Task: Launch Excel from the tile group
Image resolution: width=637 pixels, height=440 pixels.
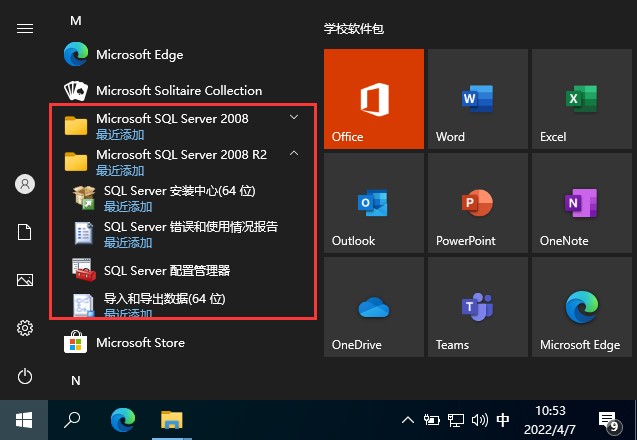Action: [582, 99]
